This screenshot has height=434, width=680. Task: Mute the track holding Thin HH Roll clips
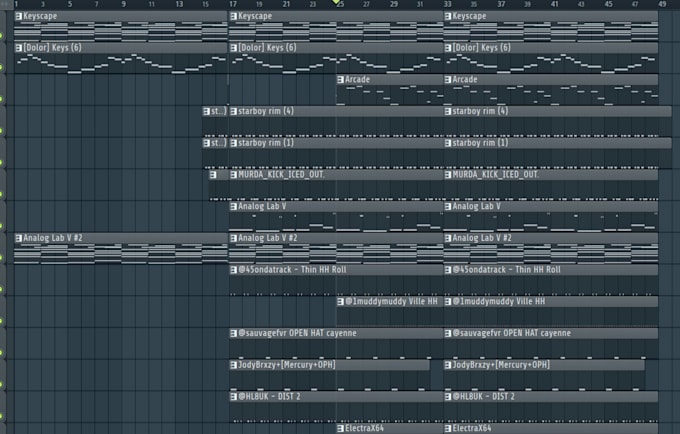pos(1,289)
